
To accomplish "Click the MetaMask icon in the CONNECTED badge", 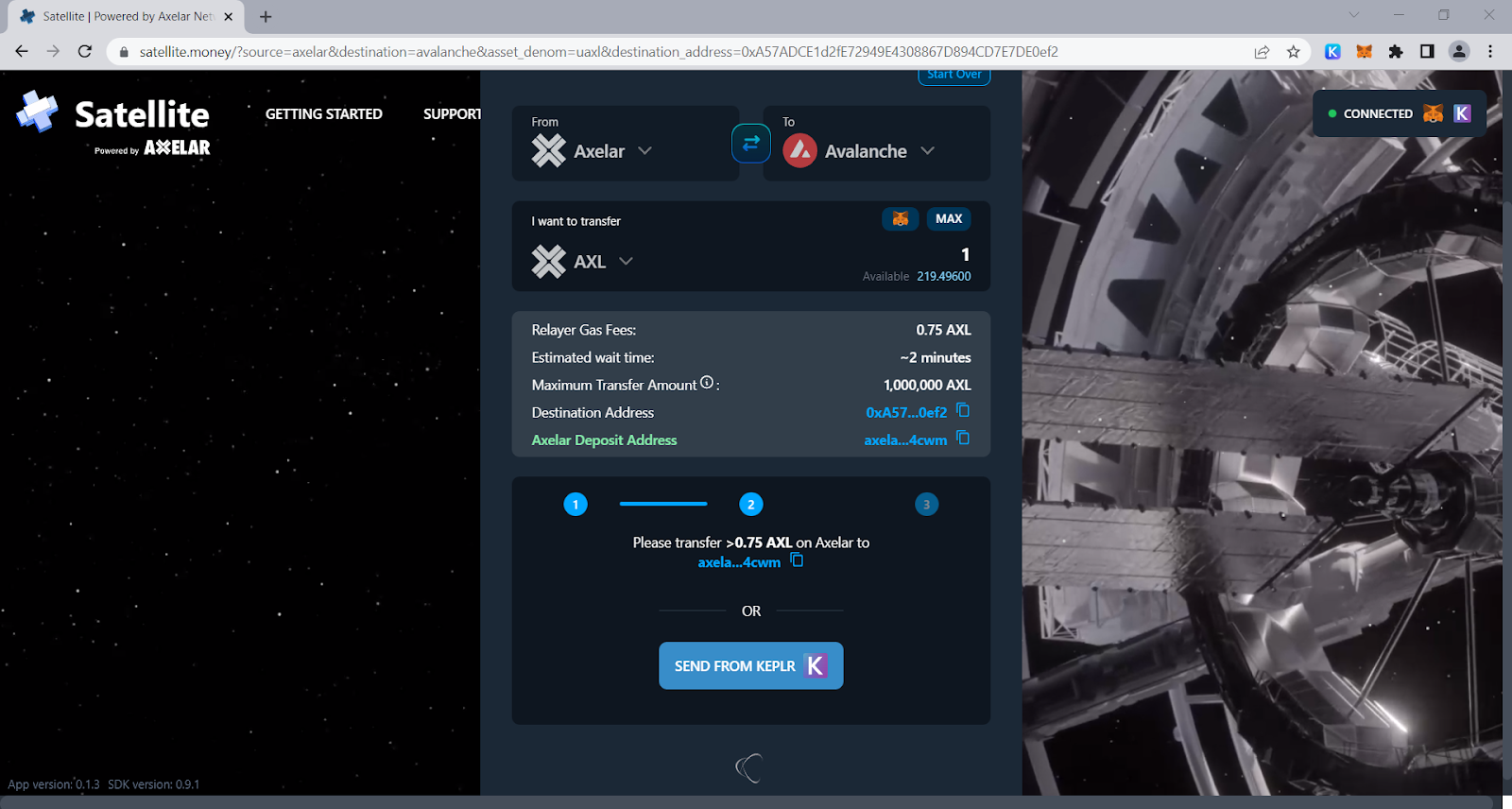I will coord(1434,113).
